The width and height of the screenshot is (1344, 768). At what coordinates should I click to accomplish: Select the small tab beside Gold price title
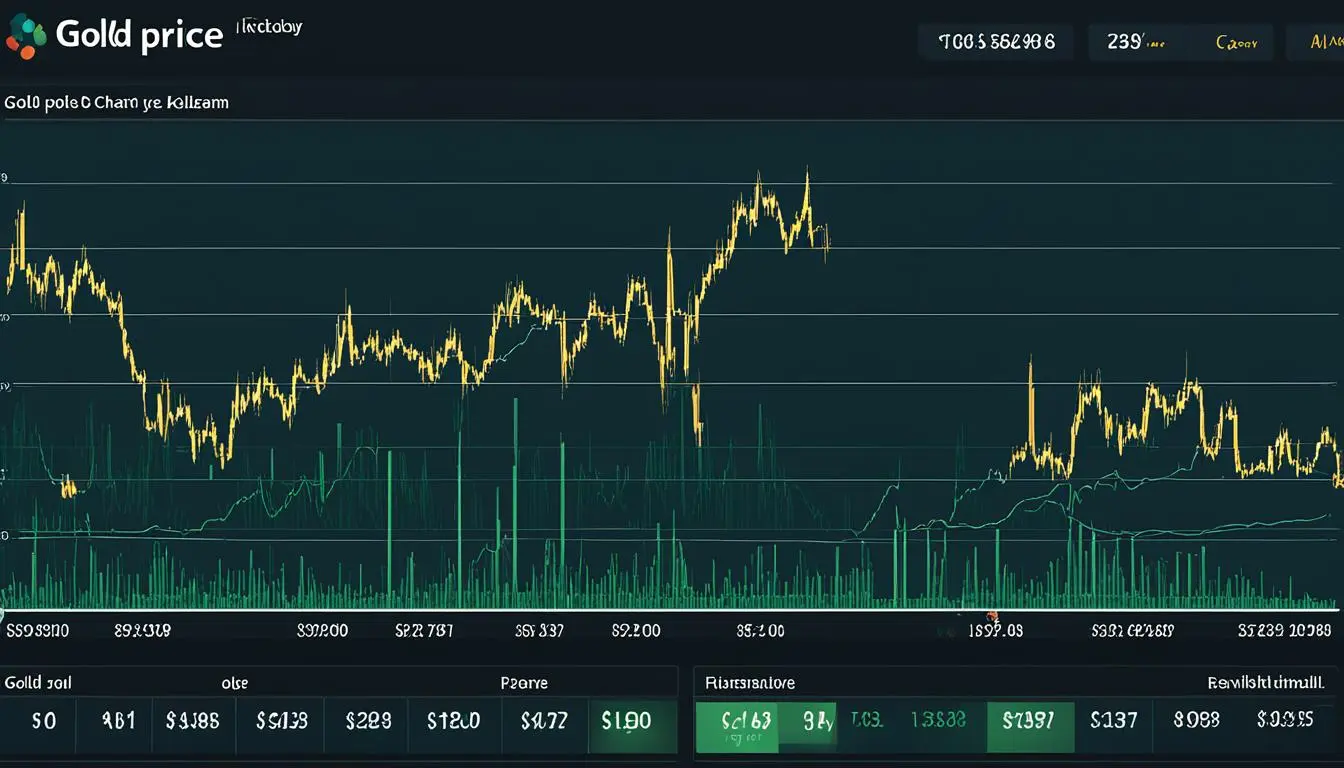[x=268, y=27]
